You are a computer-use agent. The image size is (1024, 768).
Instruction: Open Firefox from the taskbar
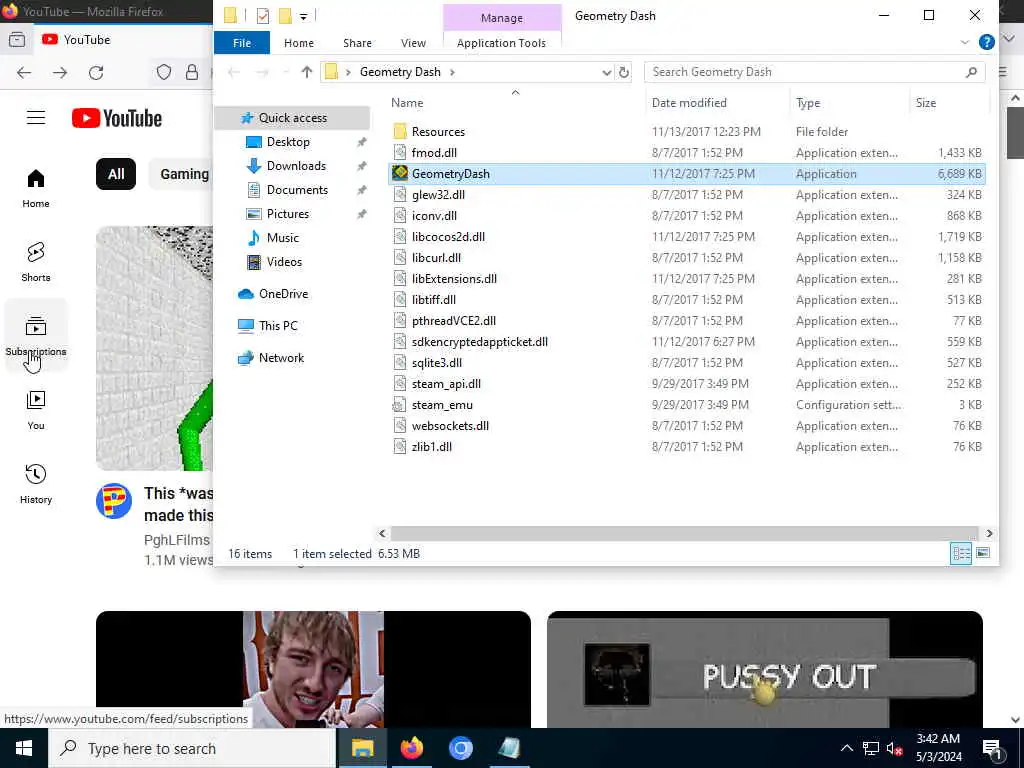[x=411, y=748]
